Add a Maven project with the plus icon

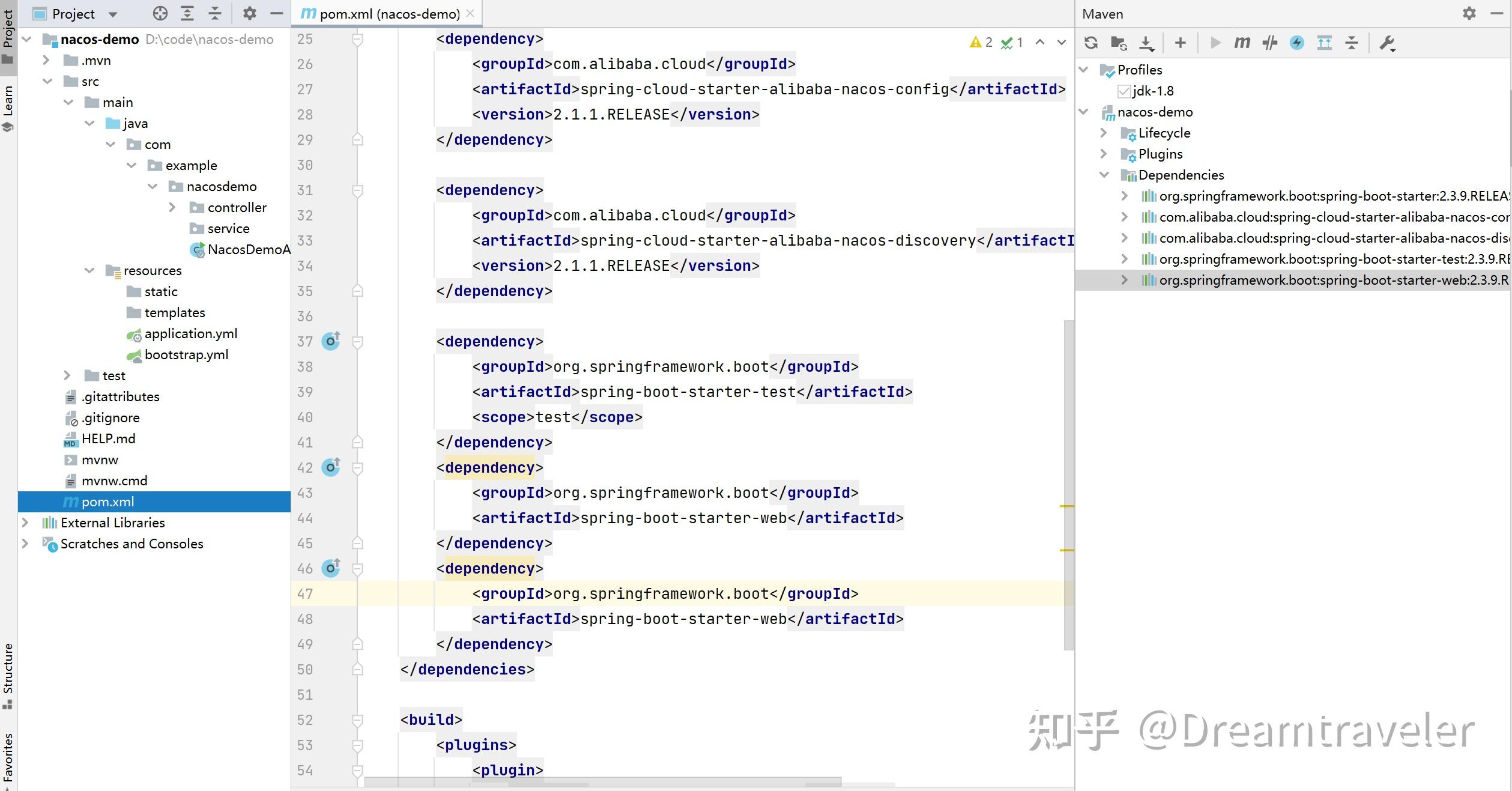(1180, 43)
